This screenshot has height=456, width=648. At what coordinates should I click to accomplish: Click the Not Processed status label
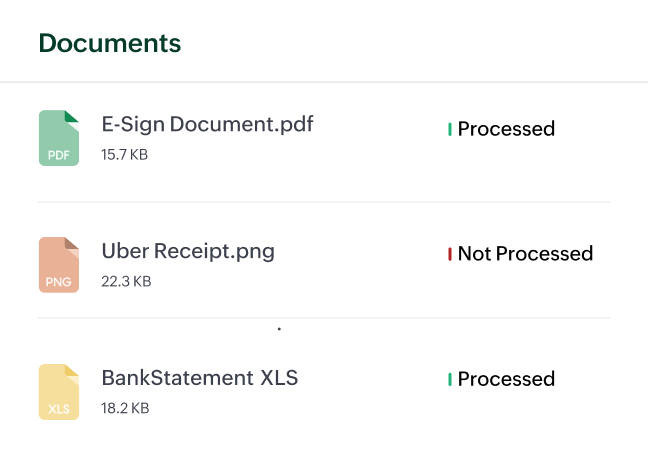point(525,254)
